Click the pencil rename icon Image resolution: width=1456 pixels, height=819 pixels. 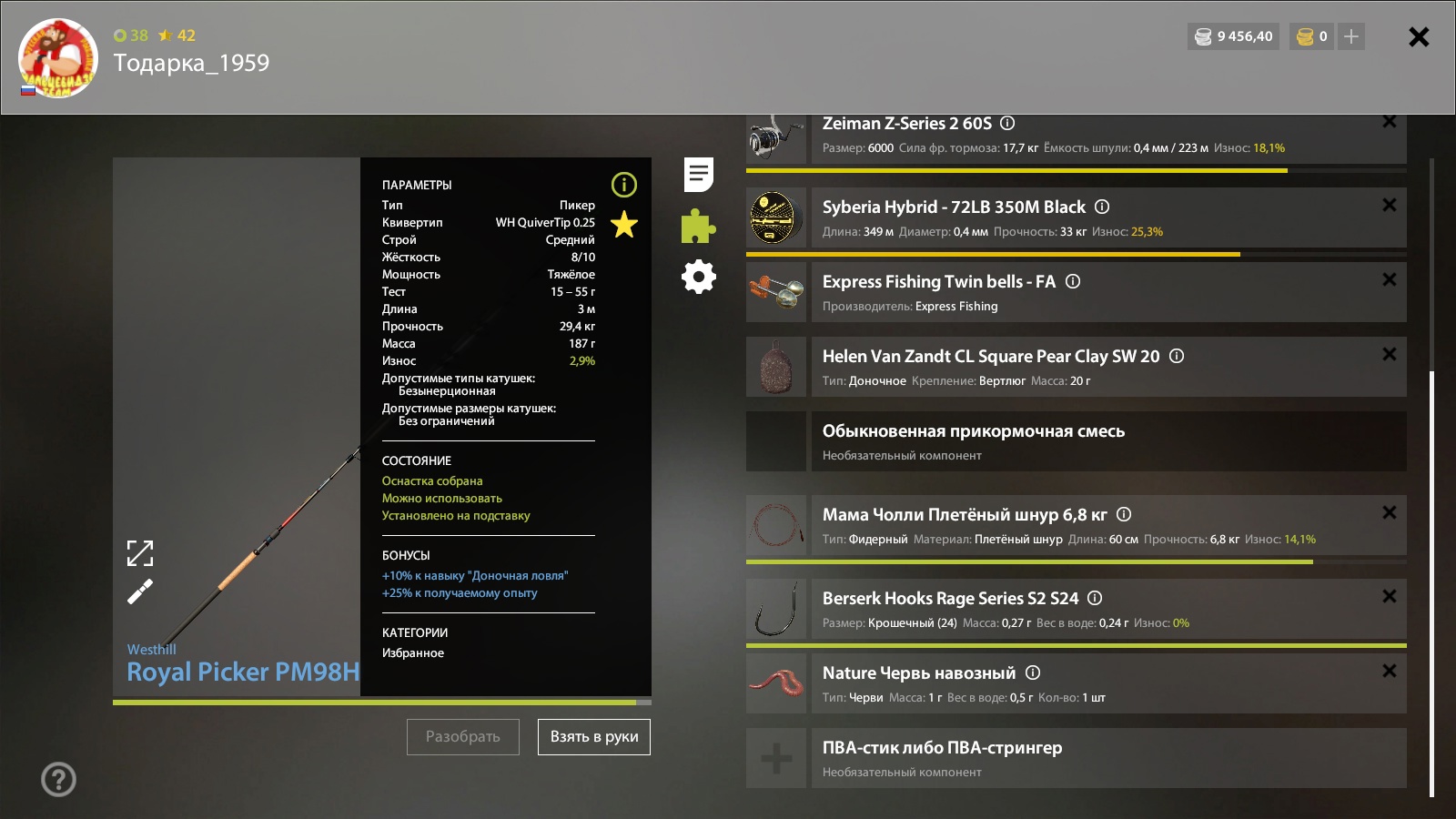[140, 592]
